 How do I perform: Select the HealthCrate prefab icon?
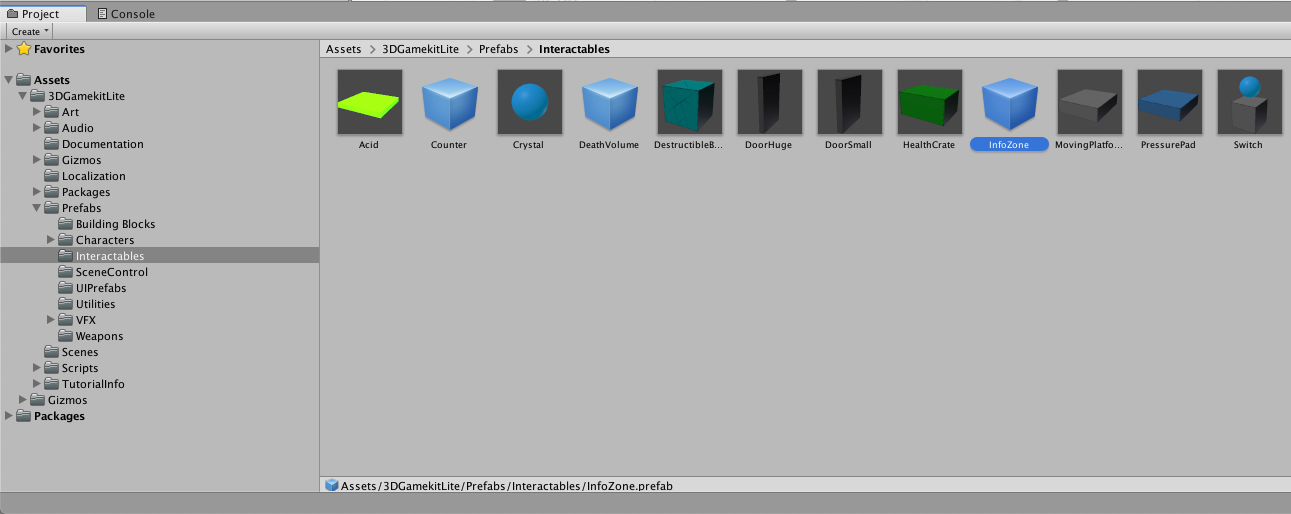929,102
